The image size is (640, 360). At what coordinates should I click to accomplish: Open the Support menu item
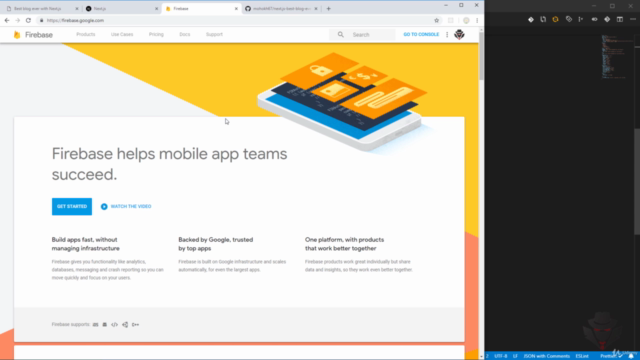pos(214,35)
